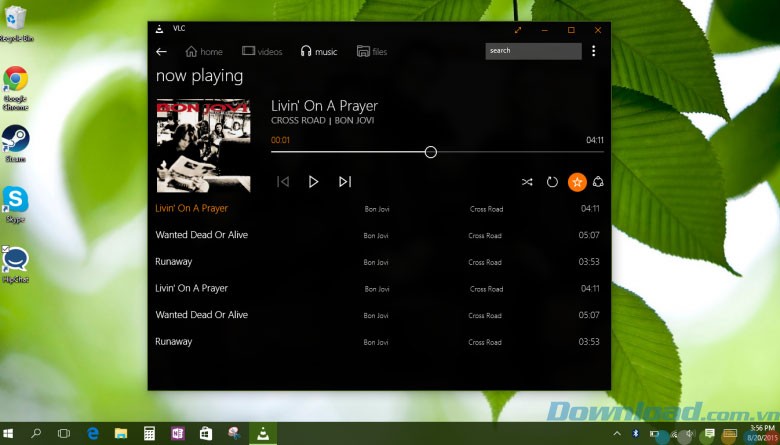Switch to the home tab
Screen dimensions: 780x445
204,52
